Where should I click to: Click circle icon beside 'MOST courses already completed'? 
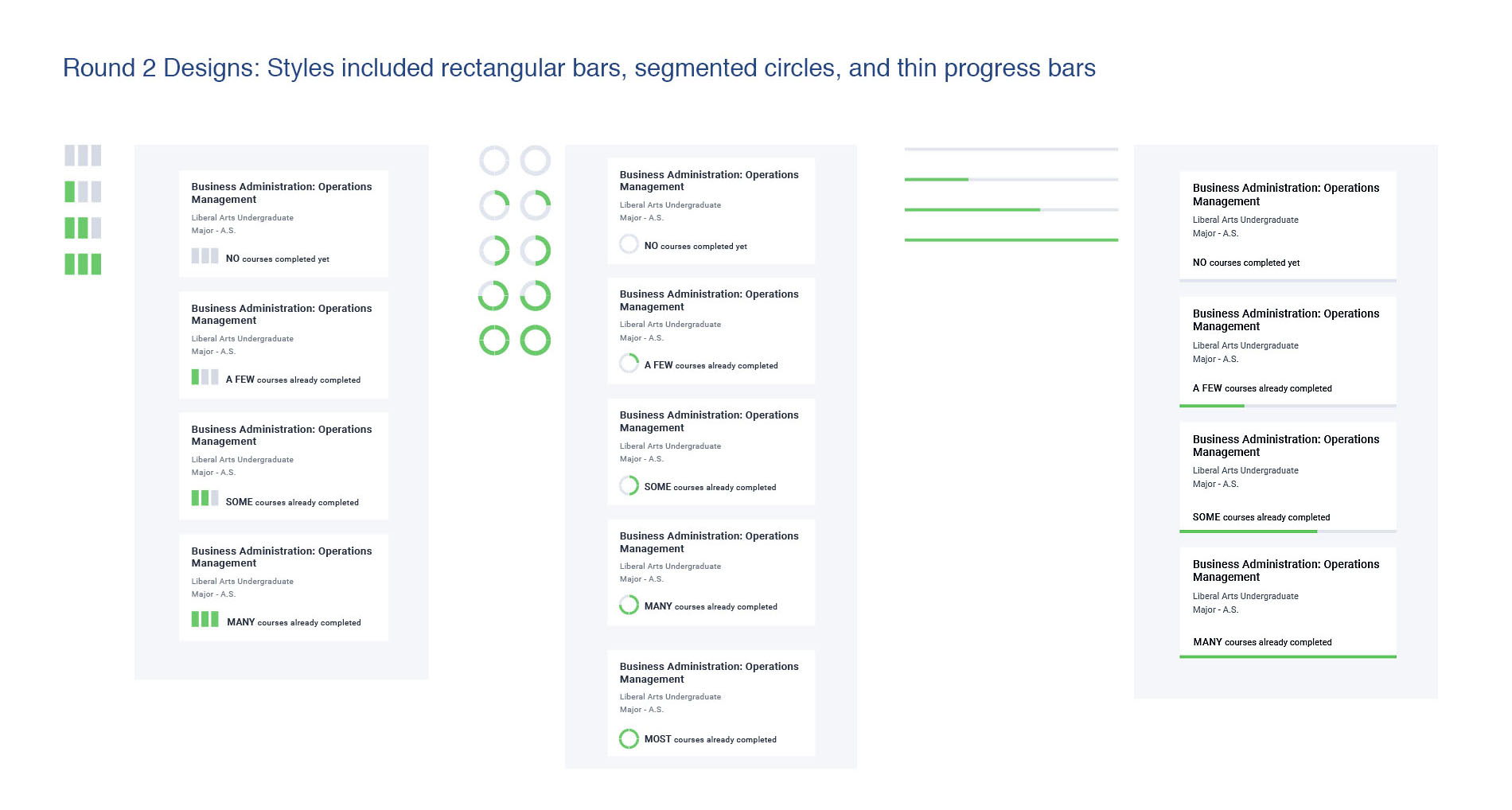coord(629,738)
